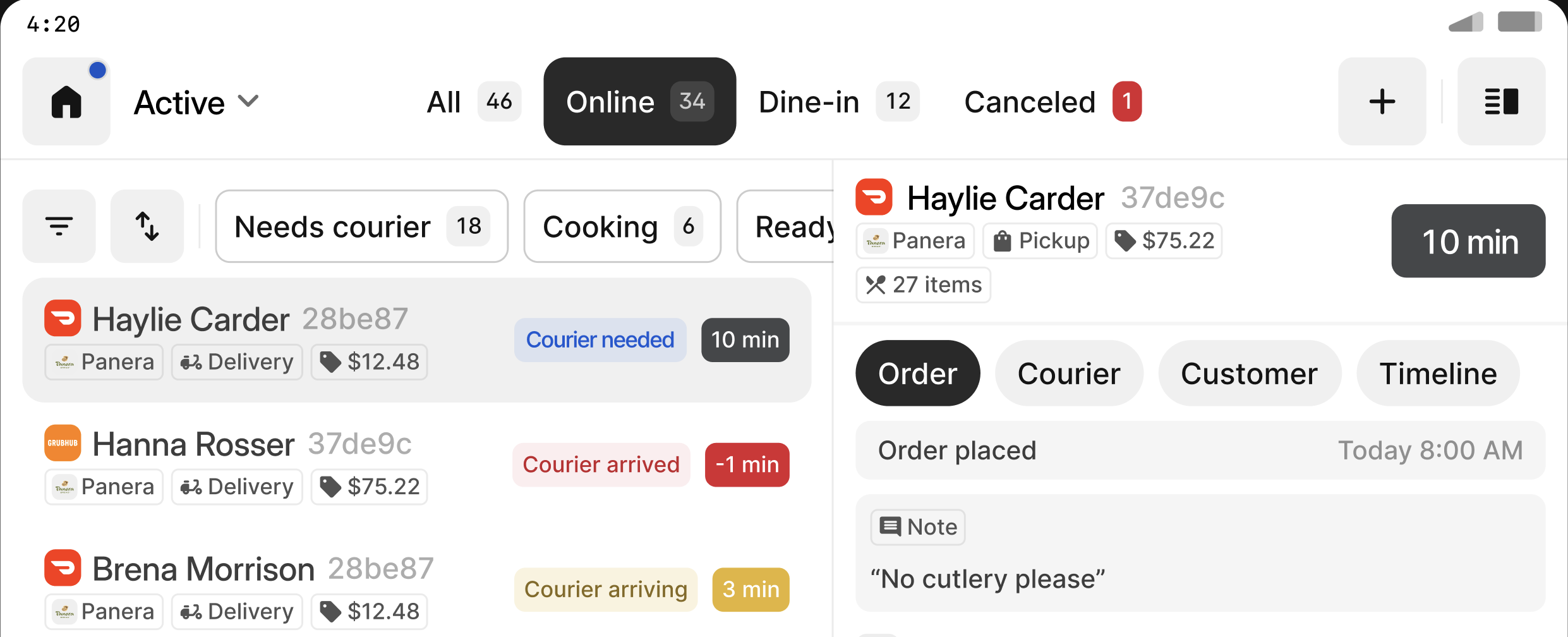Click the DoorDash icon on Haylie Carder's card
Screen dimensions: 1568x637
[x=63, y=318]
